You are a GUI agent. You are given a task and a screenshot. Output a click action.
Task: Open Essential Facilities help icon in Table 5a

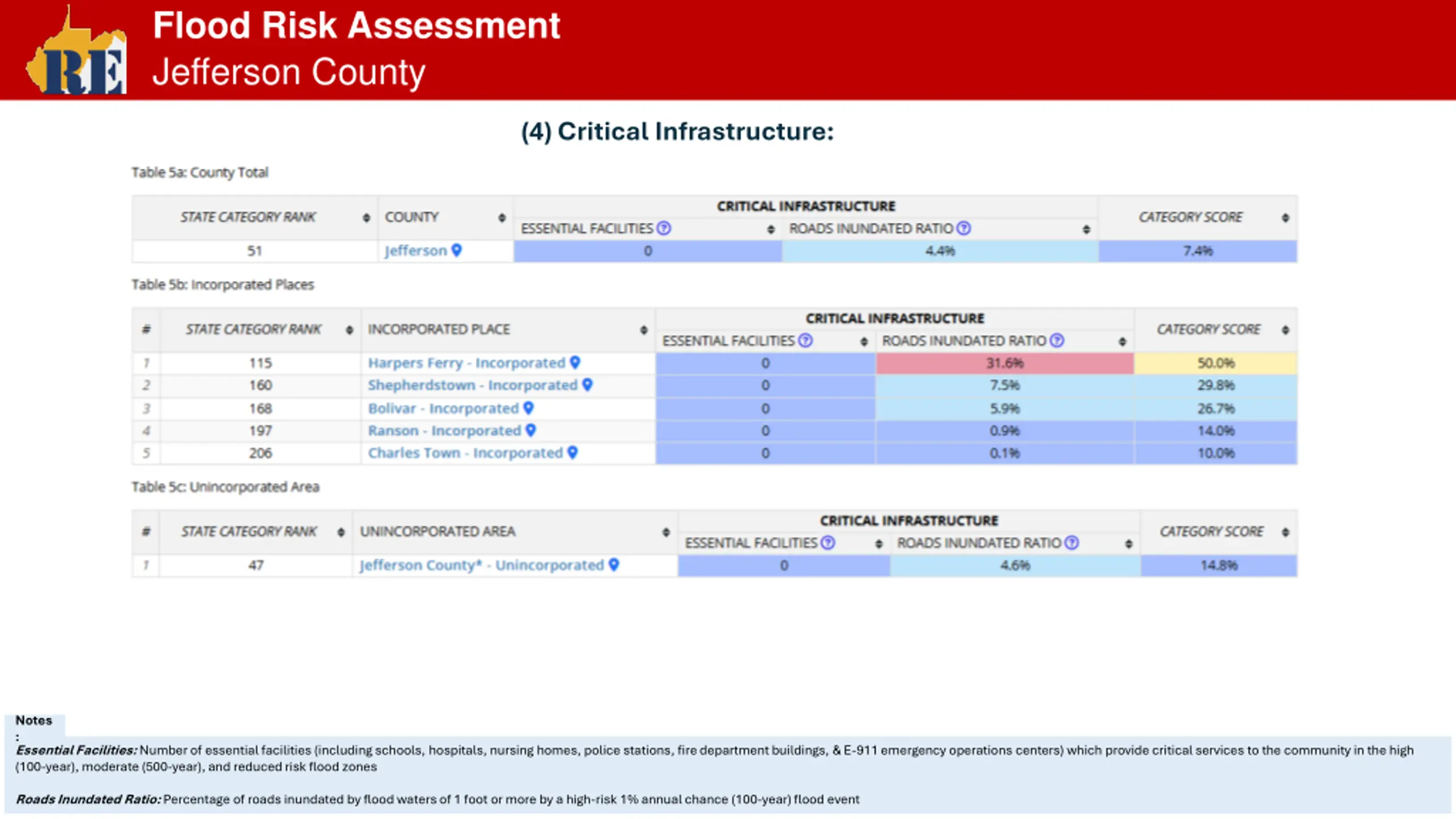click(664, 229)
